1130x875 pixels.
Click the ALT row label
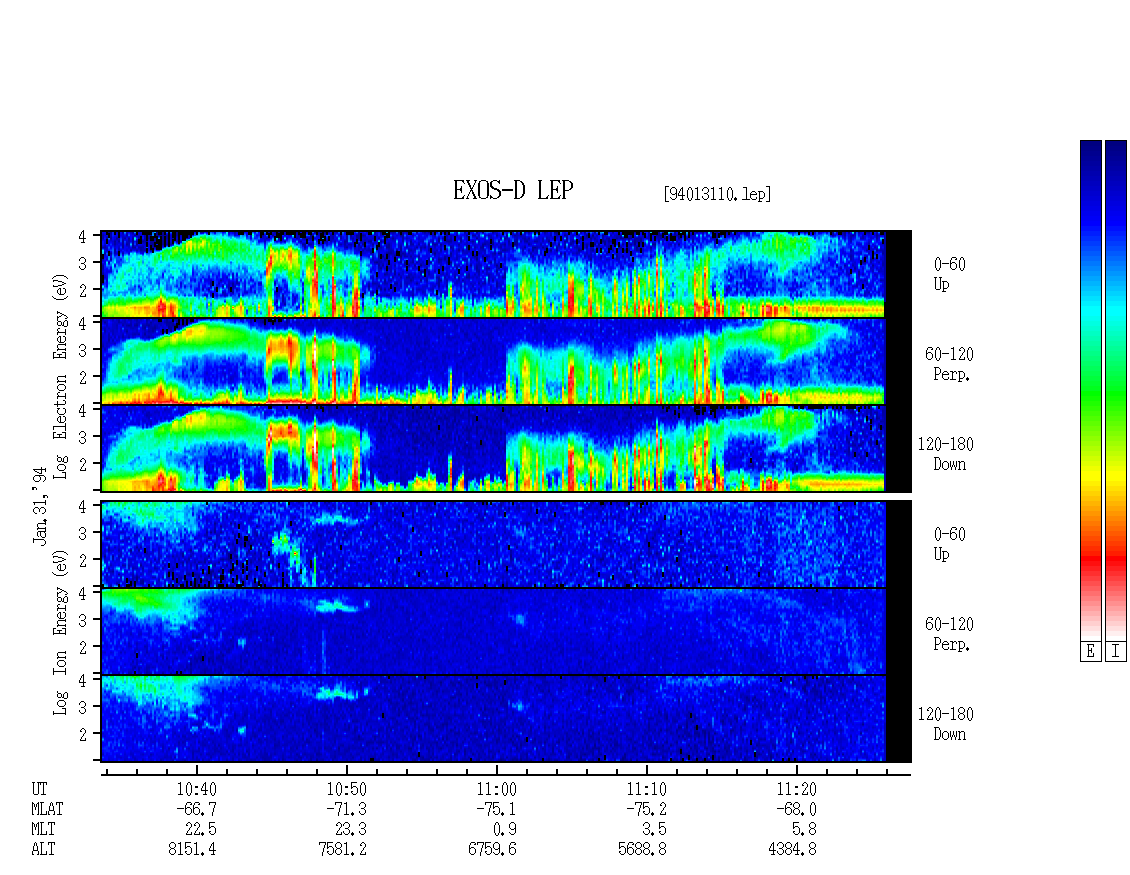(x=43, y=850)
